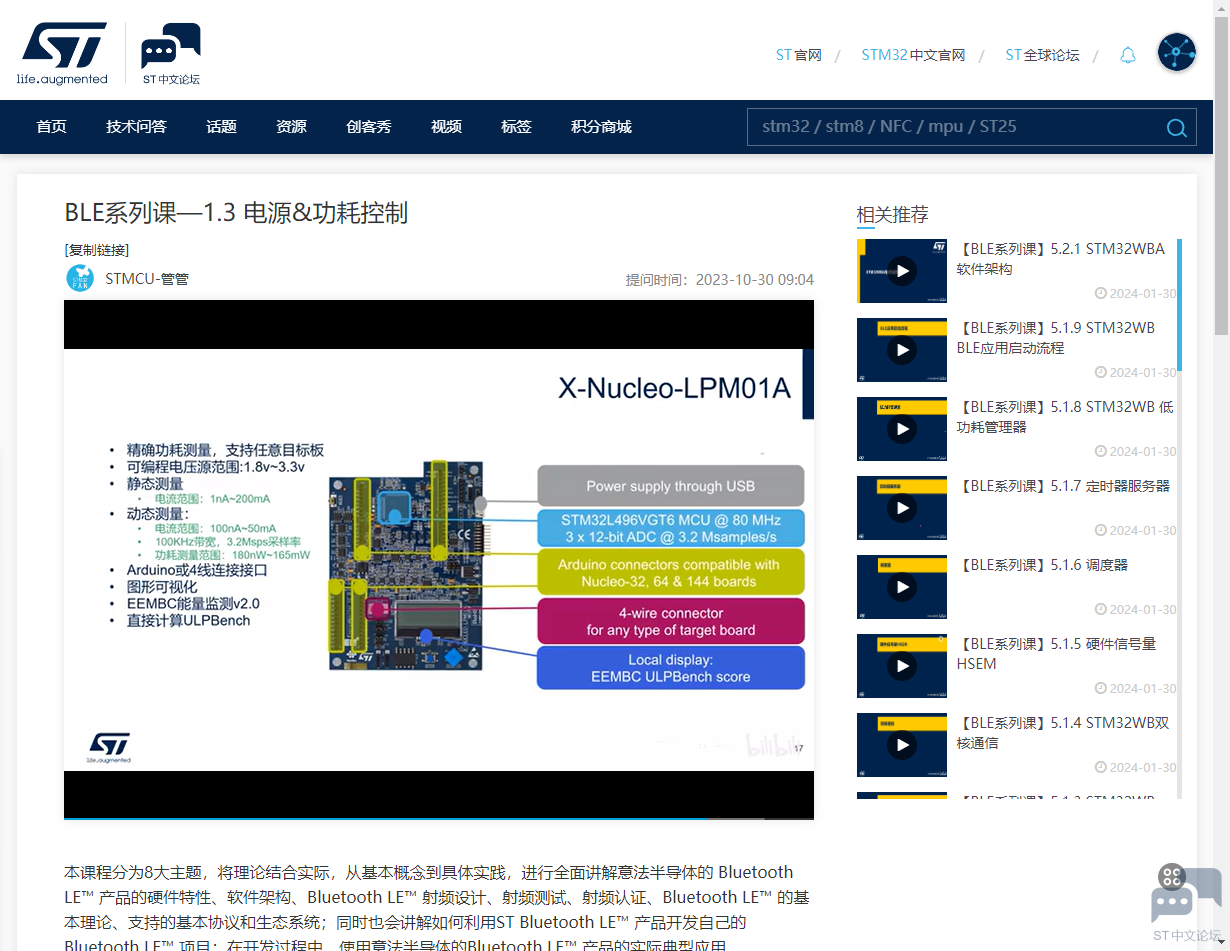Open the 积分商城 navigation item
This screenshot has width=1230, height=951.
[x=601, y=127]
